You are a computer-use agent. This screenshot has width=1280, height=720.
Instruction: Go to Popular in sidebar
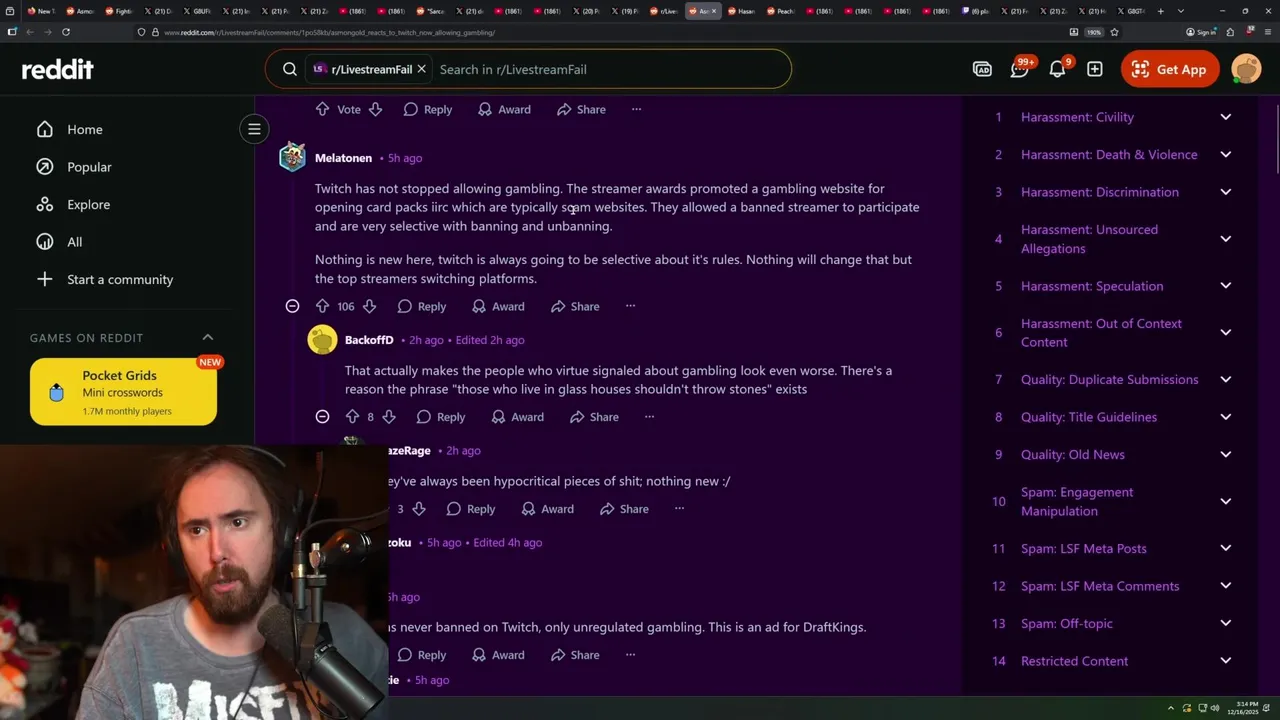point(89,167)
